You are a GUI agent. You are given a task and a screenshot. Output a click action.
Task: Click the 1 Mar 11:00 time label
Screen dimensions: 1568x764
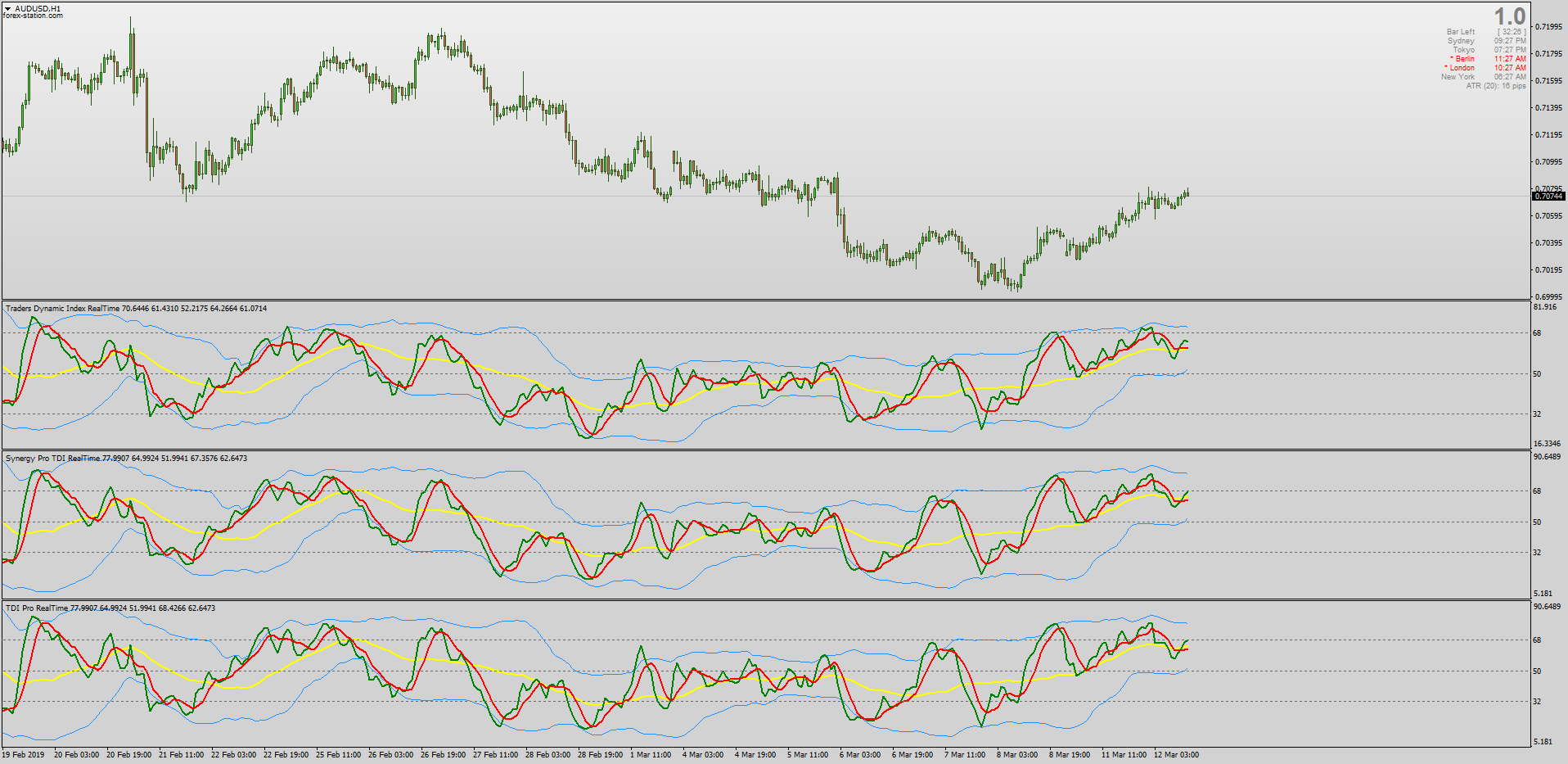coord(651,755)
